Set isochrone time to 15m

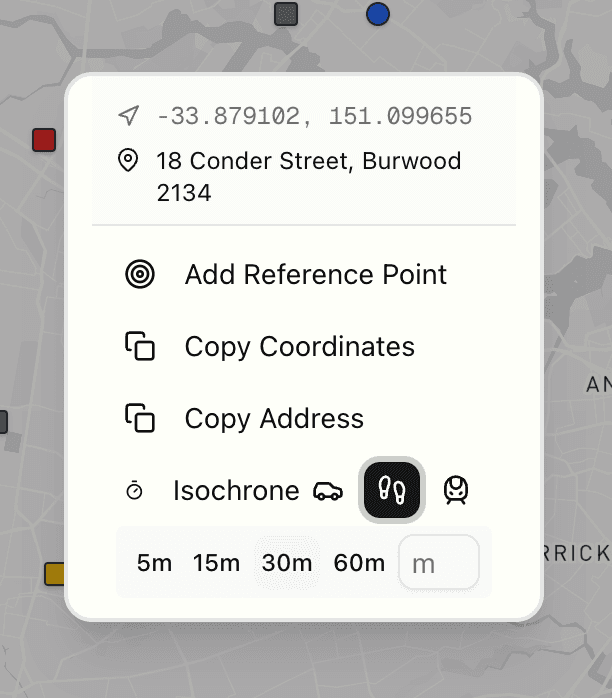216,563
